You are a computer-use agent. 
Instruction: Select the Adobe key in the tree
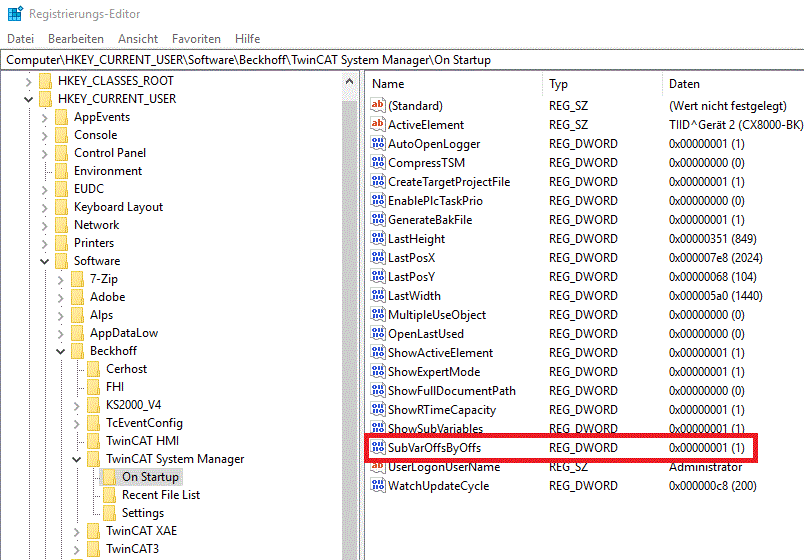(x=107, y=297)
